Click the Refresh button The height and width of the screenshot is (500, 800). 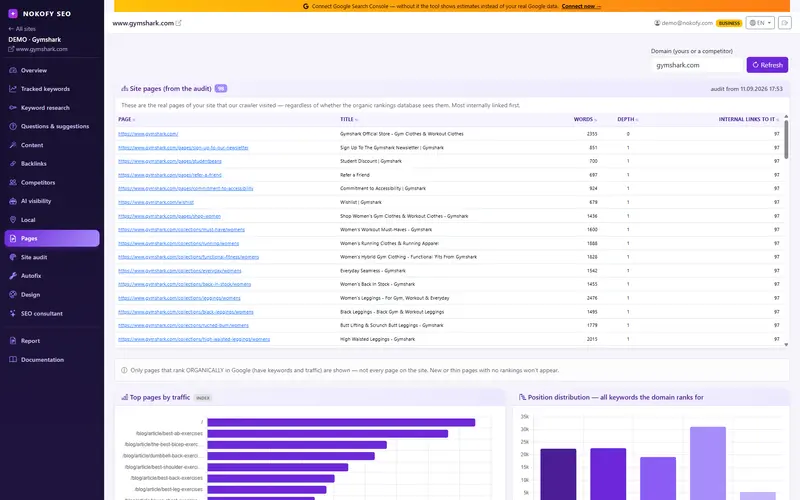pos(767,65)
